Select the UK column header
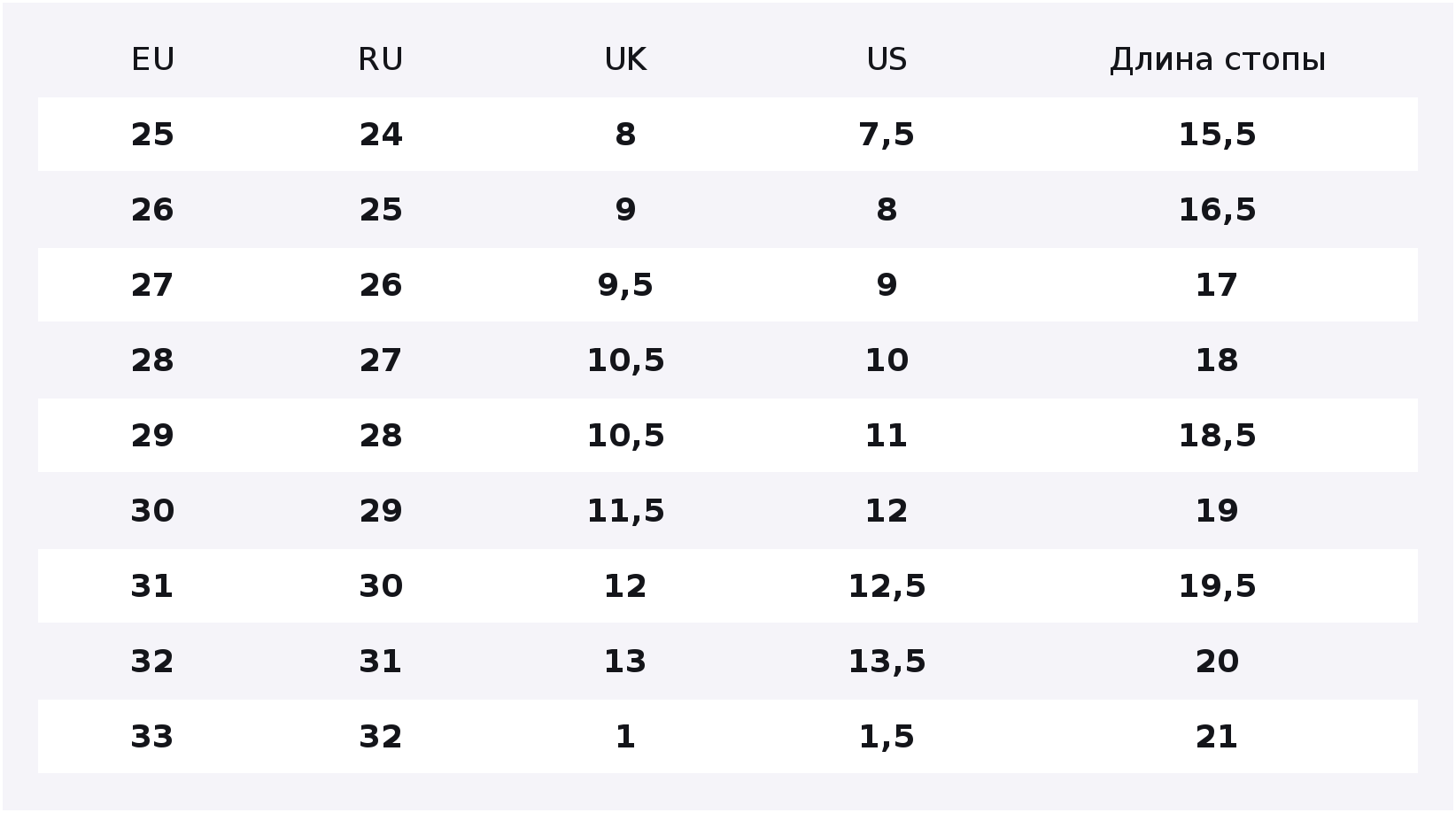 (625, 59)
